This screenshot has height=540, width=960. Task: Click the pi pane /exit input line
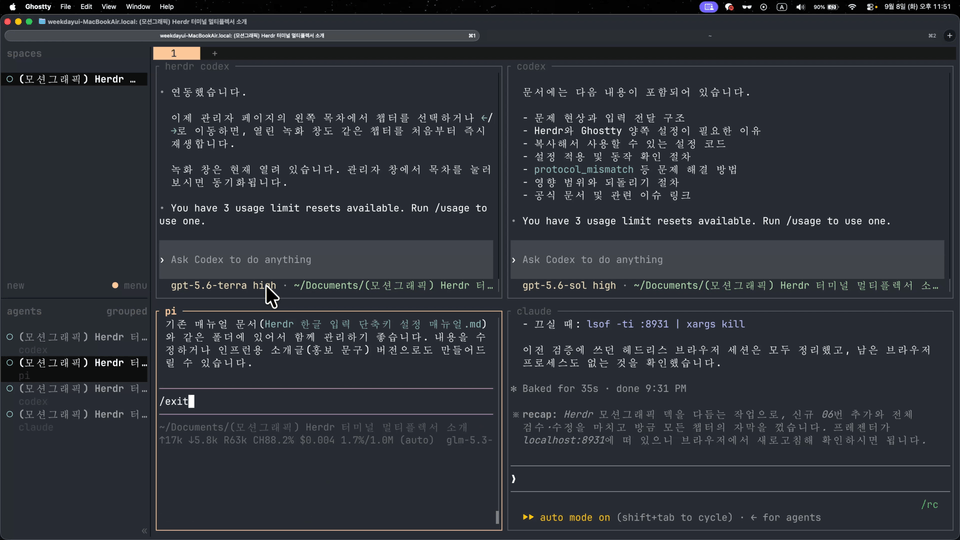click(326, 401)
